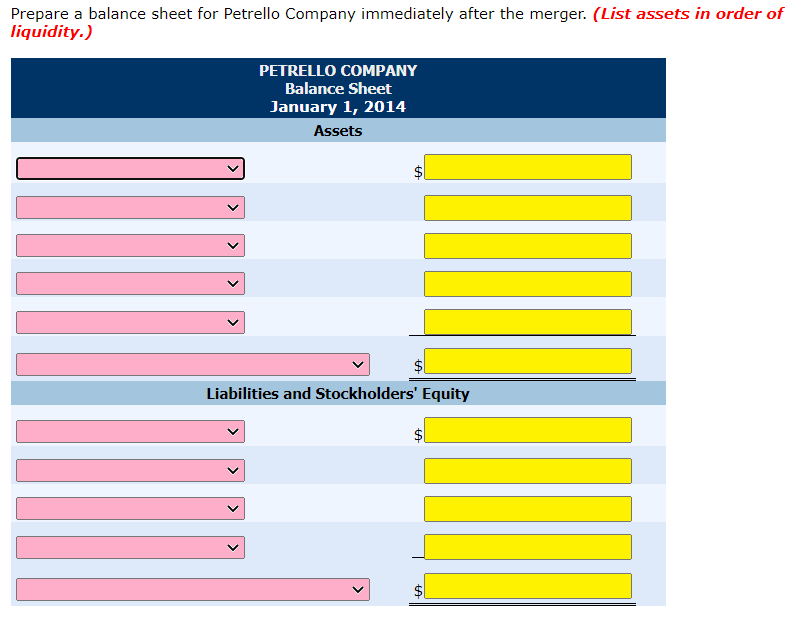Open the first asset account dropdown
805x619 pixels.
[130, 168]
